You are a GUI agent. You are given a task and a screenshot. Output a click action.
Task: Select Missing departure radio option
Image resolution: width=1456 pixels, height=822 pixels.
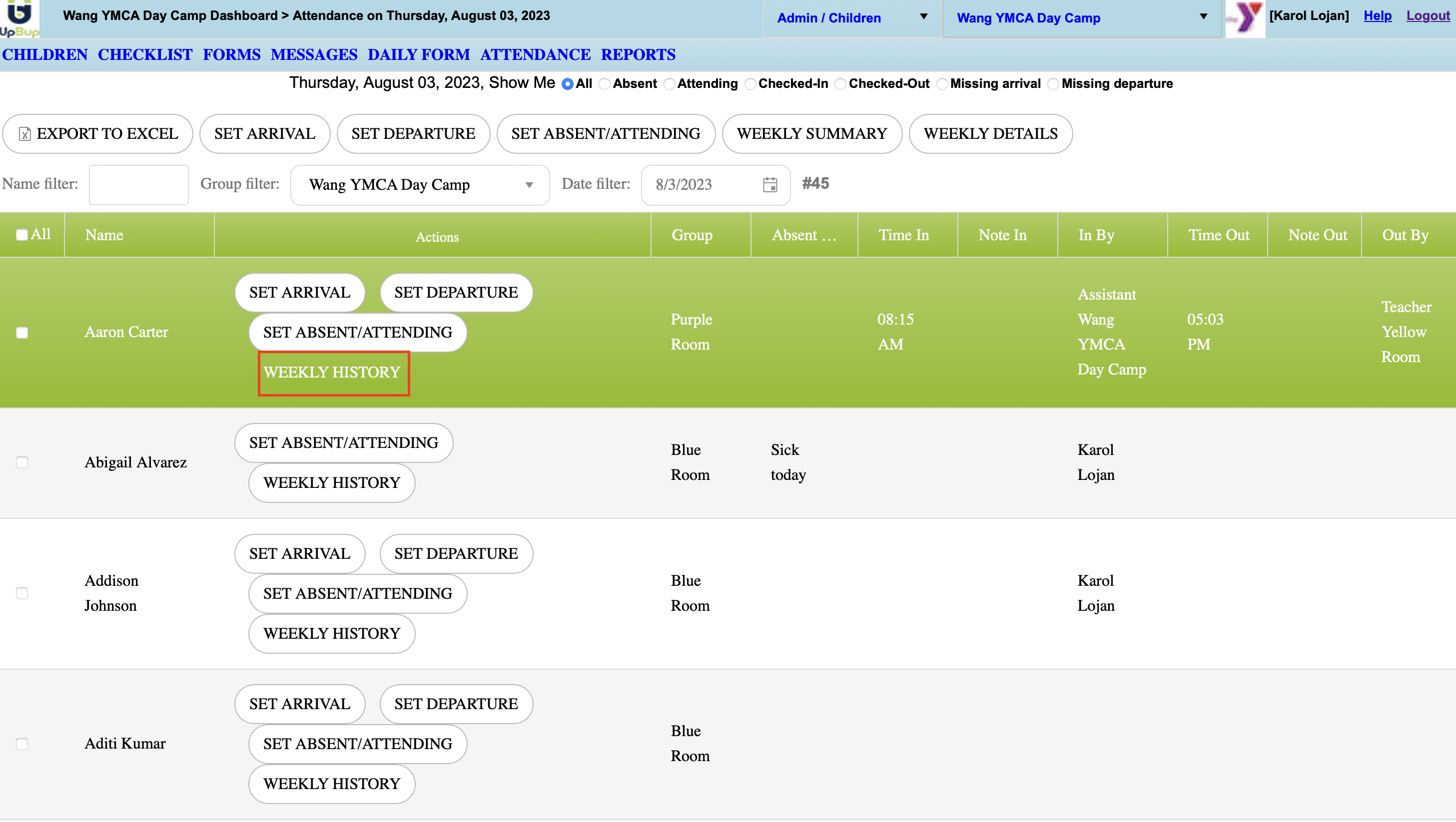pyautogui.click(x=1053, y=84)
